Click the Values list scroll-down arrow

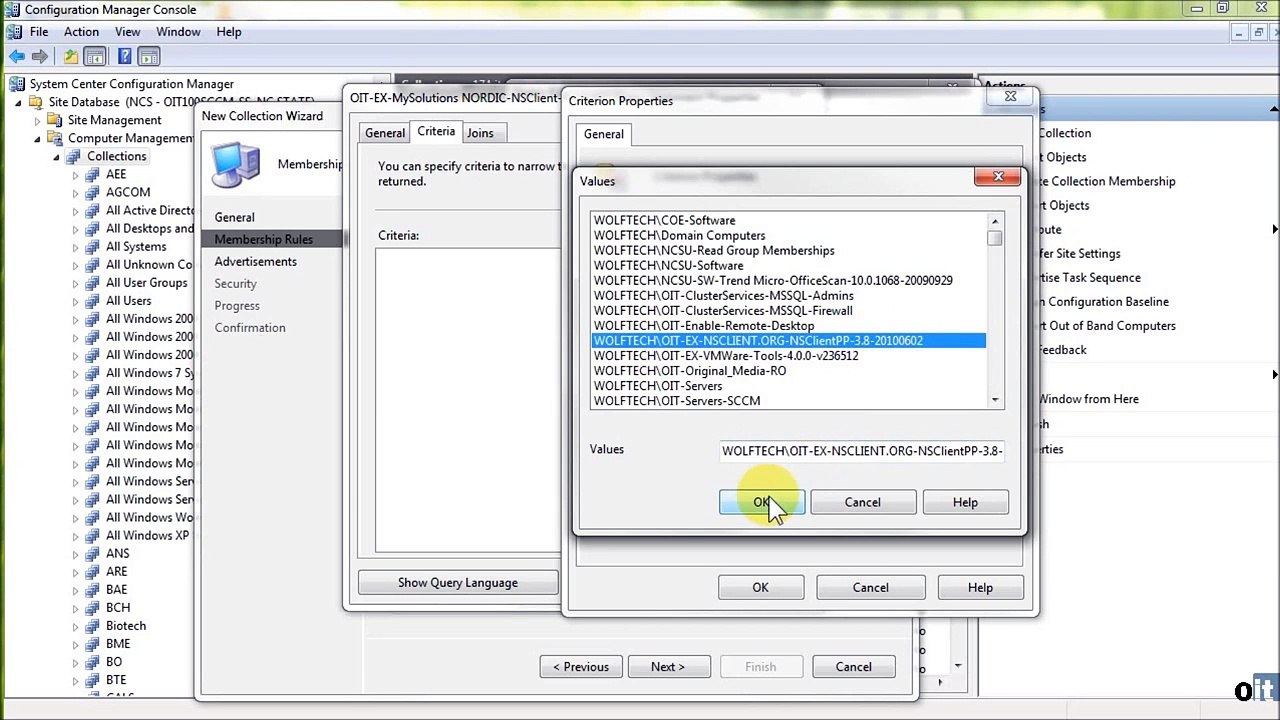coord(995,400)
